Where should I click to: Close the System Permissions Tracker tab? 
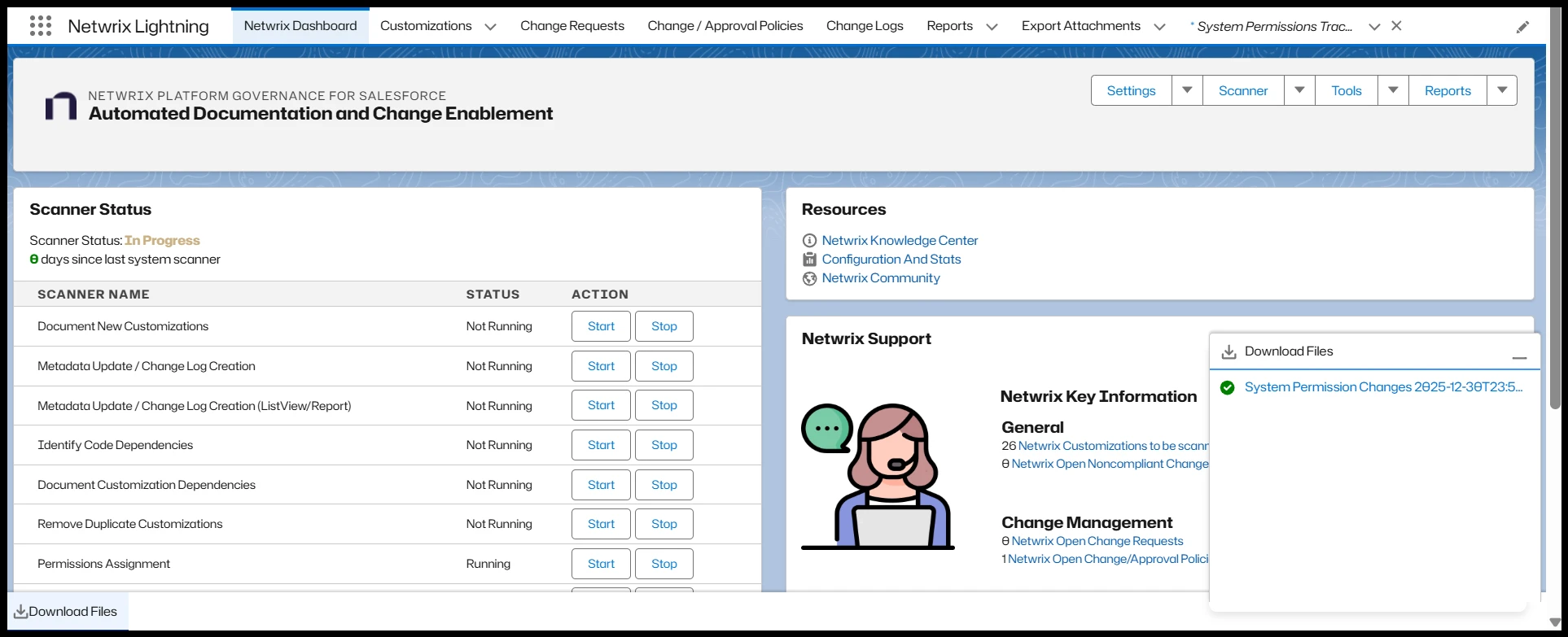pyautogui.click(x=1396, y=26)
